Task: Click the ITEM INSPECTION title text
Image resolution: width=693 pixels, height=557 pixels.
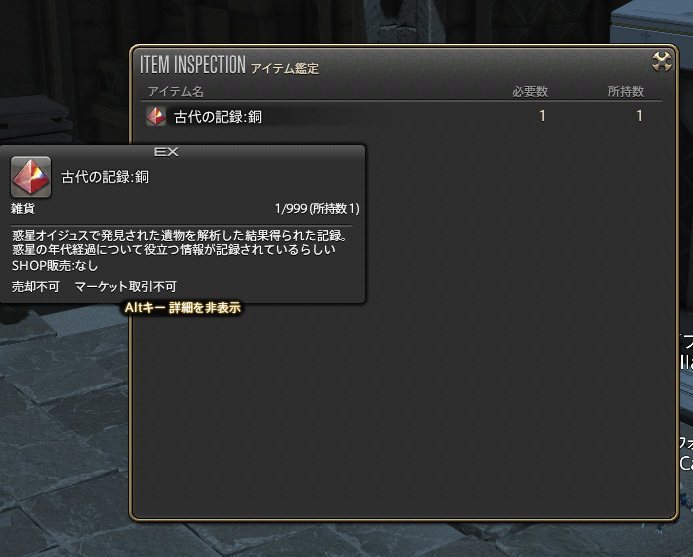Action: click(193, 65)
